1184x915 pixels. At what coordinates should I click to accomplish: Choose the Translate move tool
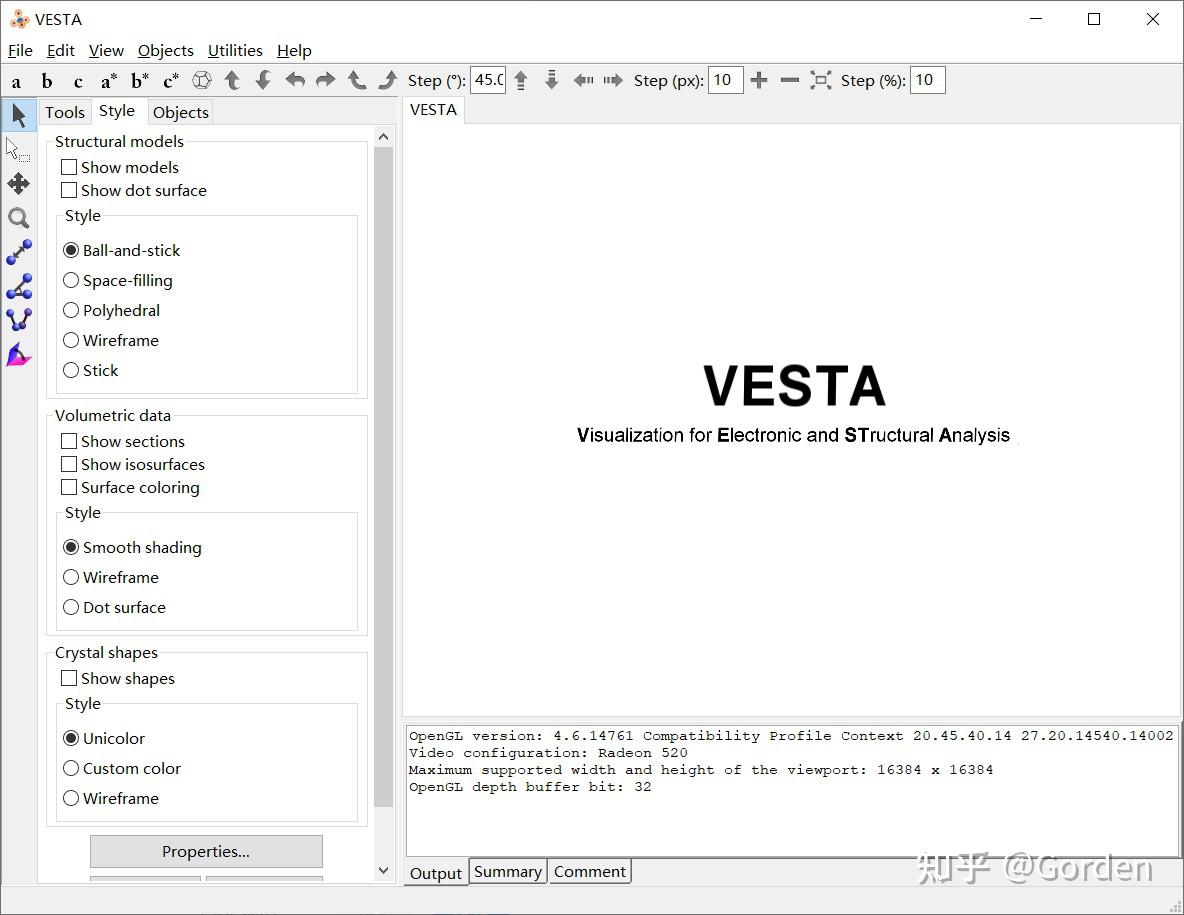click(19, 183)
